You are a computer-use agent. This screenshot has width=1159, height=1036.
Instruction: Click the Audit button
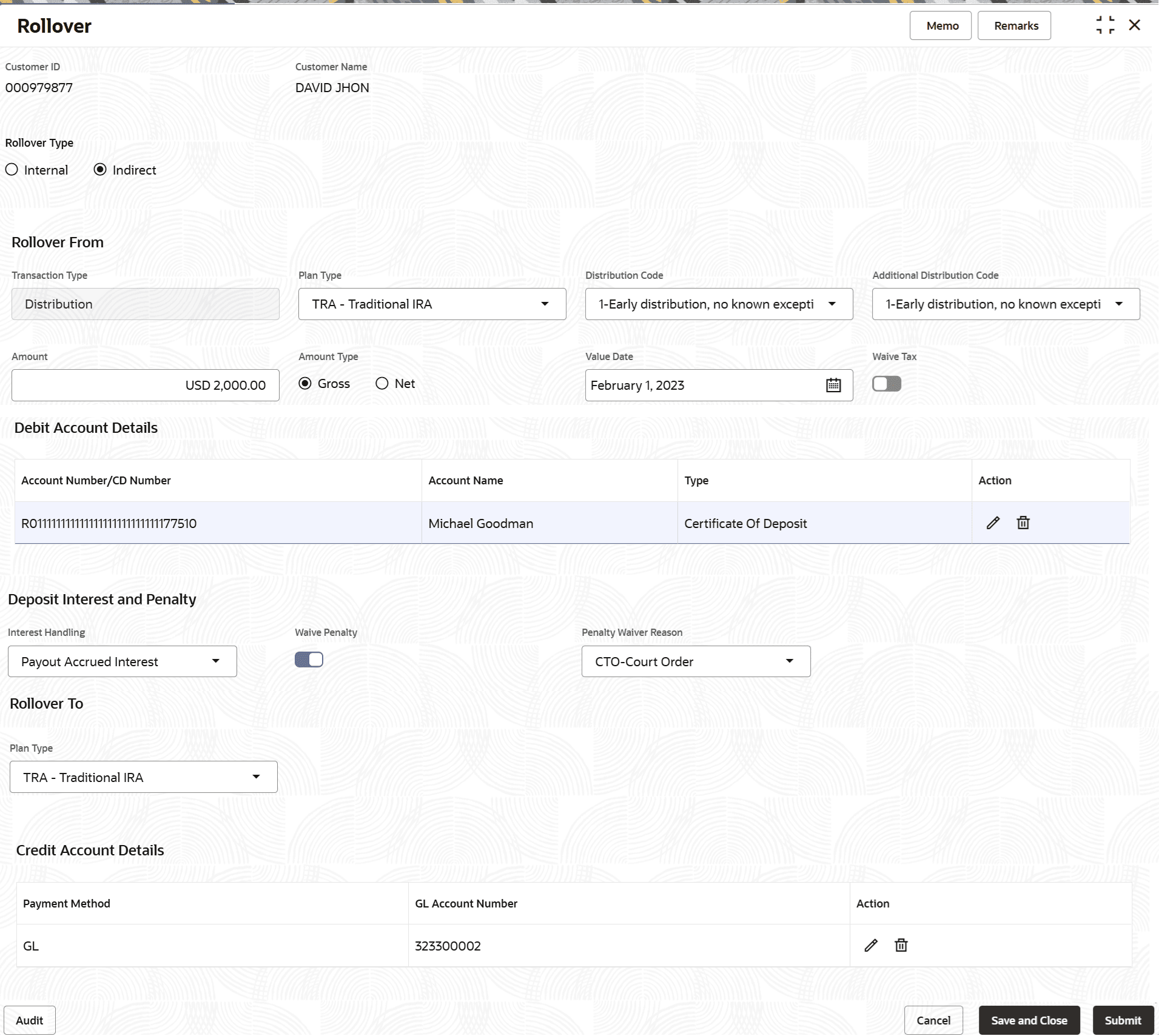[30, 1020]
